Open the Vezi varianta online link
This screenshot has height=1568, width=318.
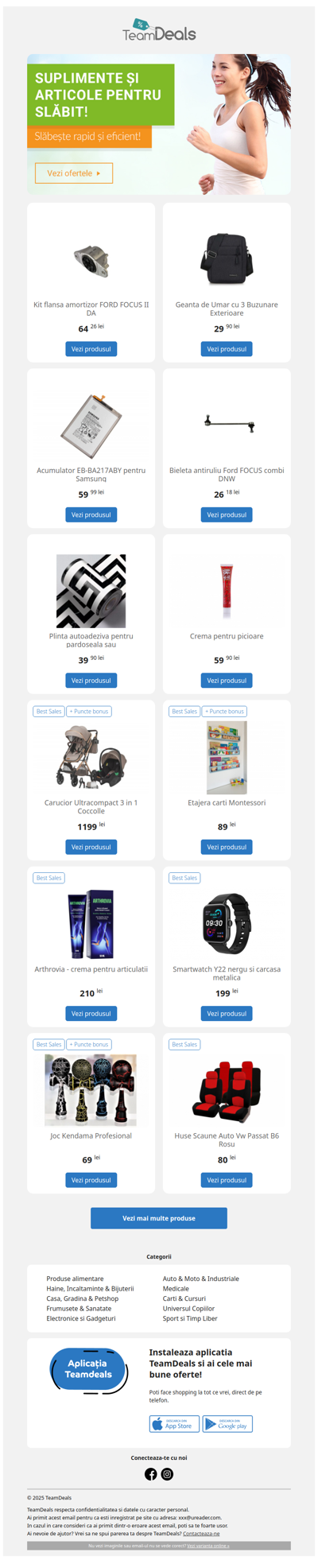coord(208,1546)
